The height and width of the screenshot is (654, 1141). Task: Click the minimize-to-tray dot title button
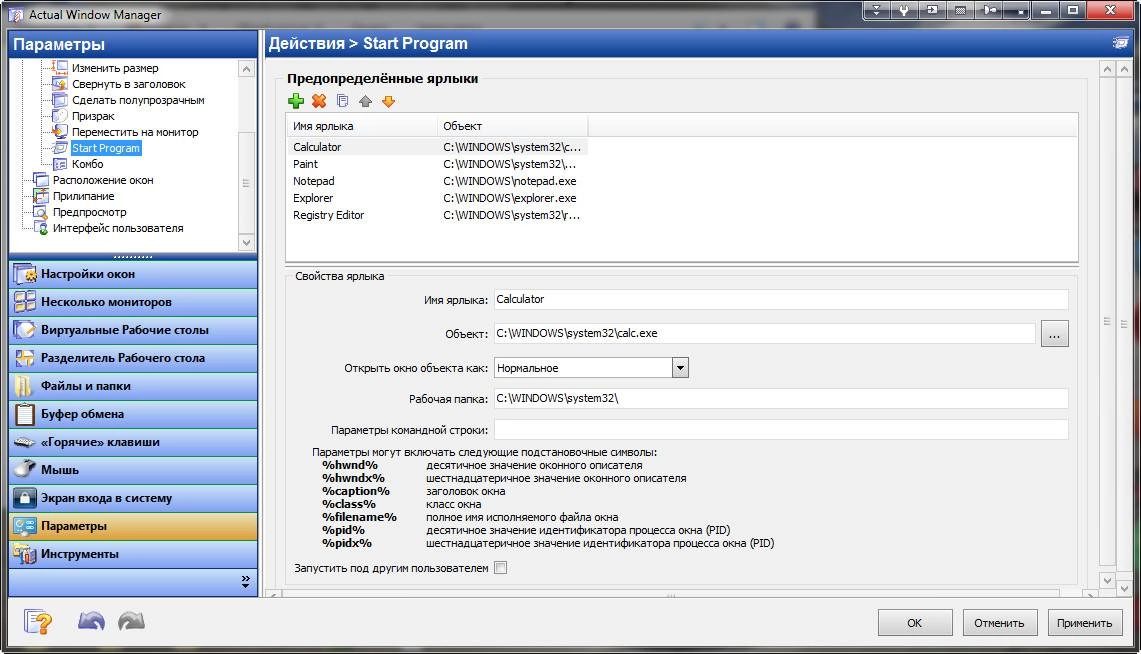(x=1017, y=10)
